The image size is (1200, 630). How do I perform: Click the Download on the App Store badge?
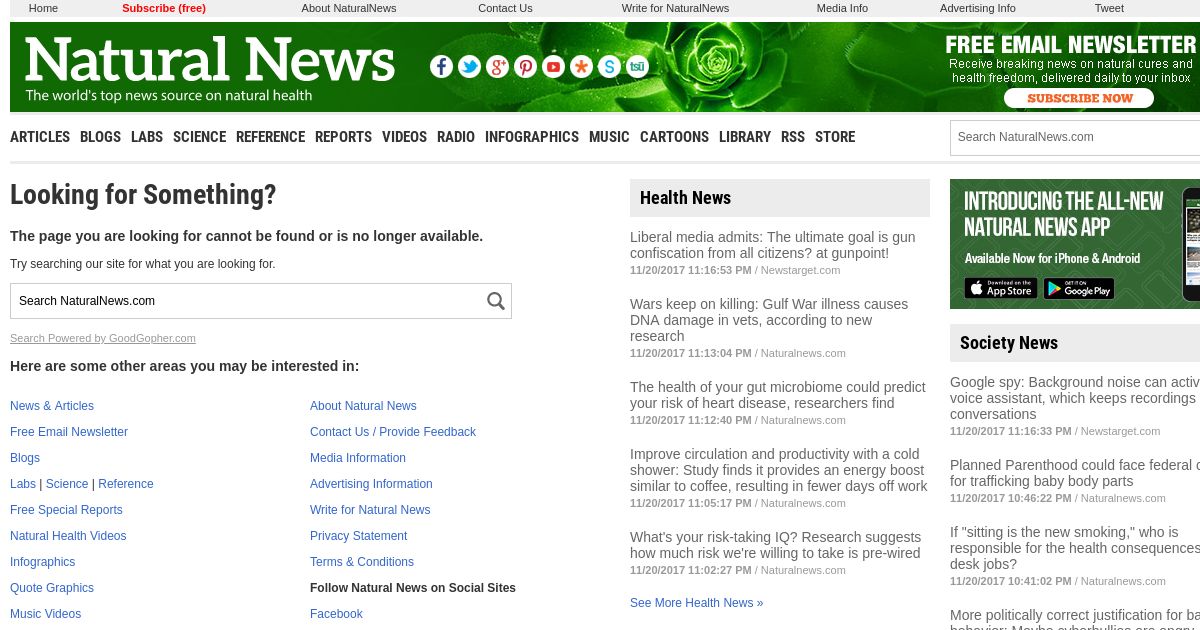(x=1001, y=289)
